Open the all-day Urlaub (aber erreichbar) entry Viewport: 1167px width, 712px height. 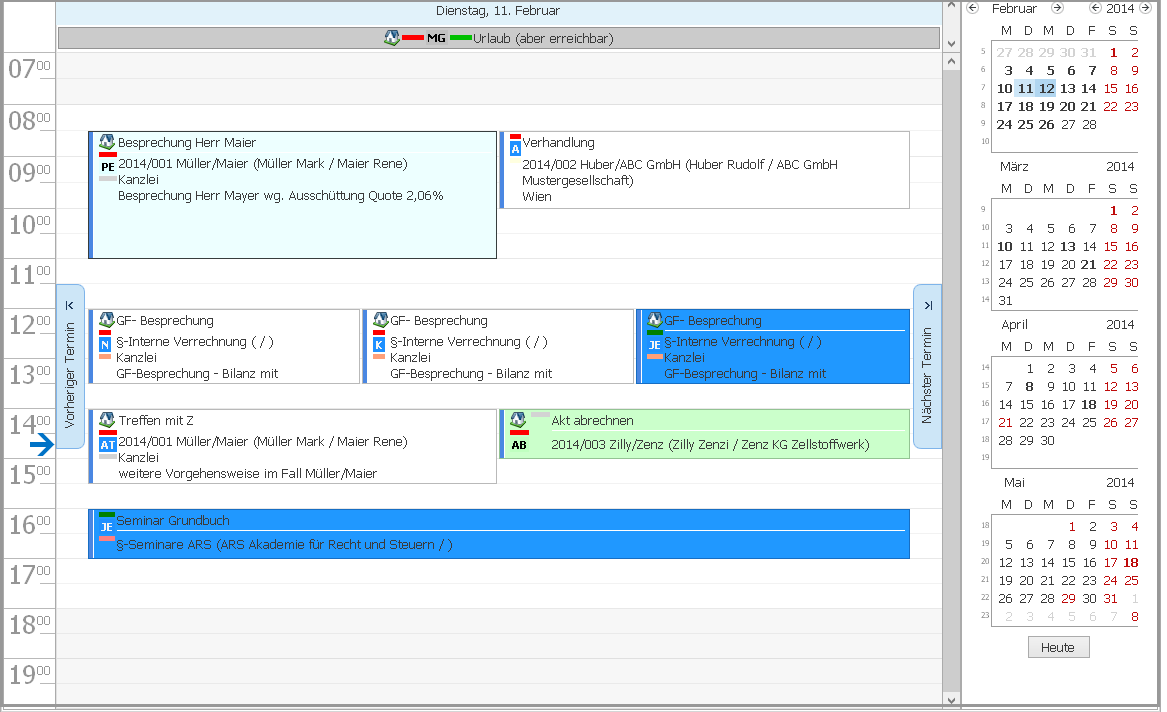coord(499,38)
